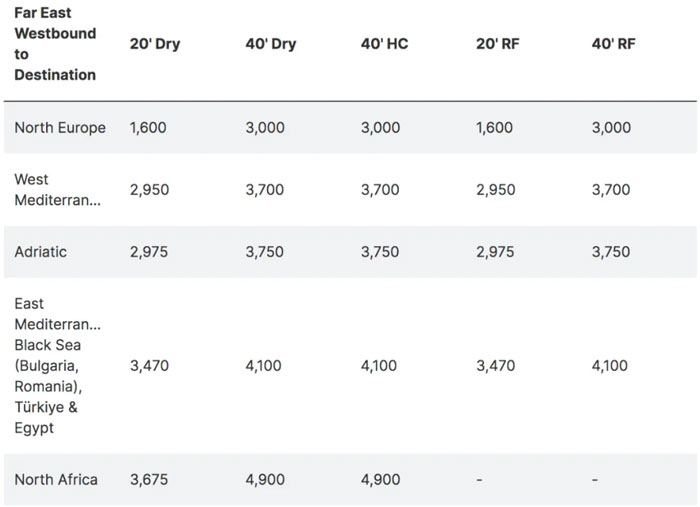Click North Africa 20' Dry value 3,675

(149, 479)
